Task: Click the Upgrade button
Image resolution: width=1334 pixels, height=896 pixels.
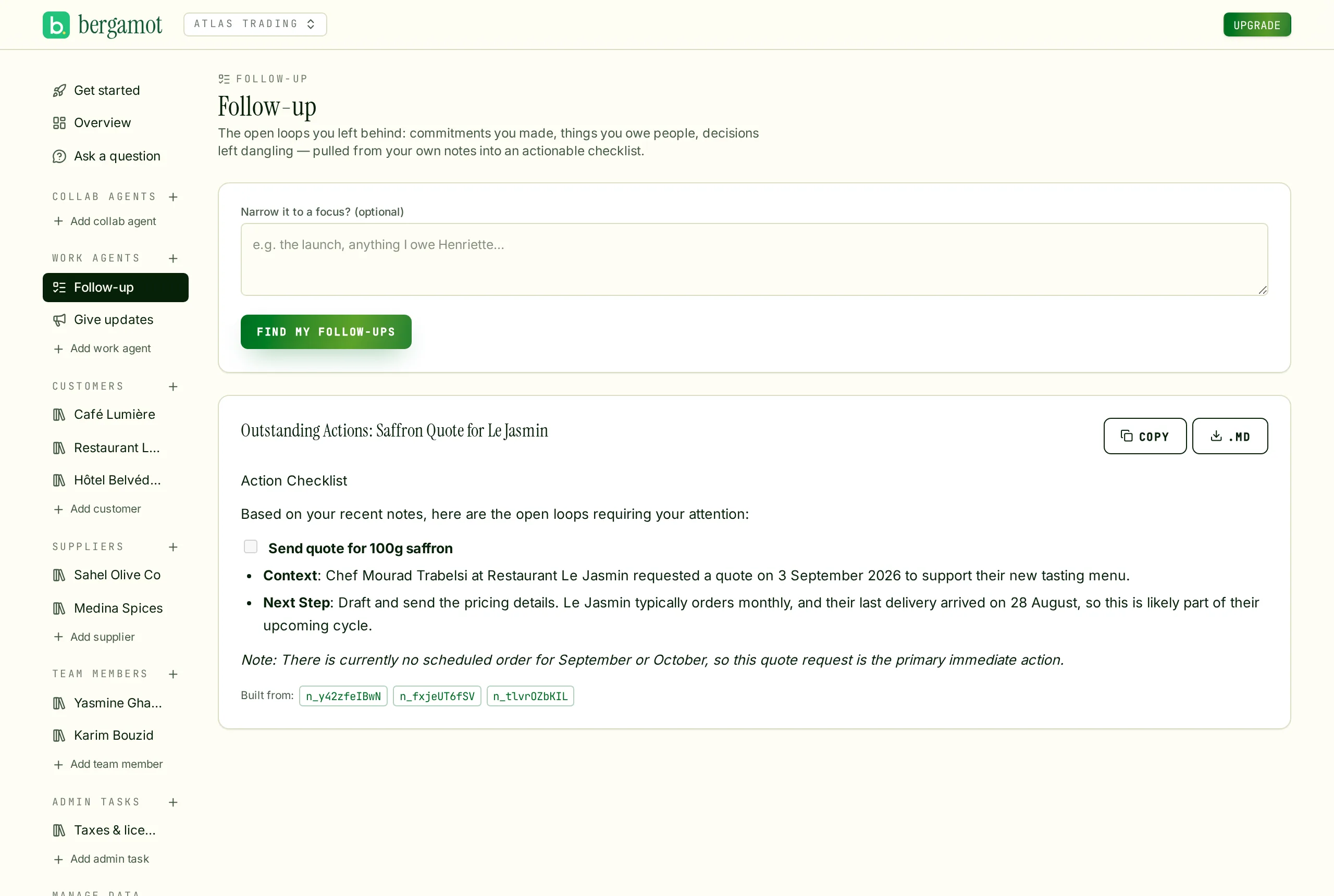Action: click(x=1256, y=24)
